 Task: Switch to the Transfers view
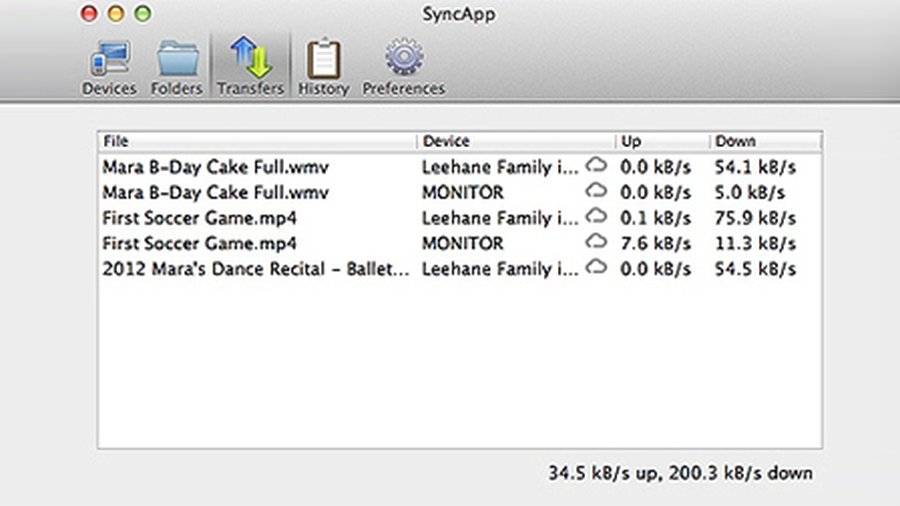pyautogui.click(x=250, y=66)
